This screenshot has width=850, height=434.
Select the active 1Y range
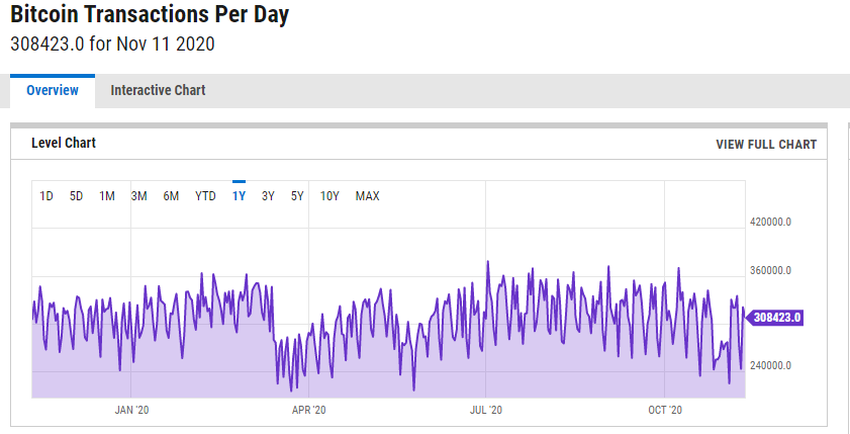(239, 196)
